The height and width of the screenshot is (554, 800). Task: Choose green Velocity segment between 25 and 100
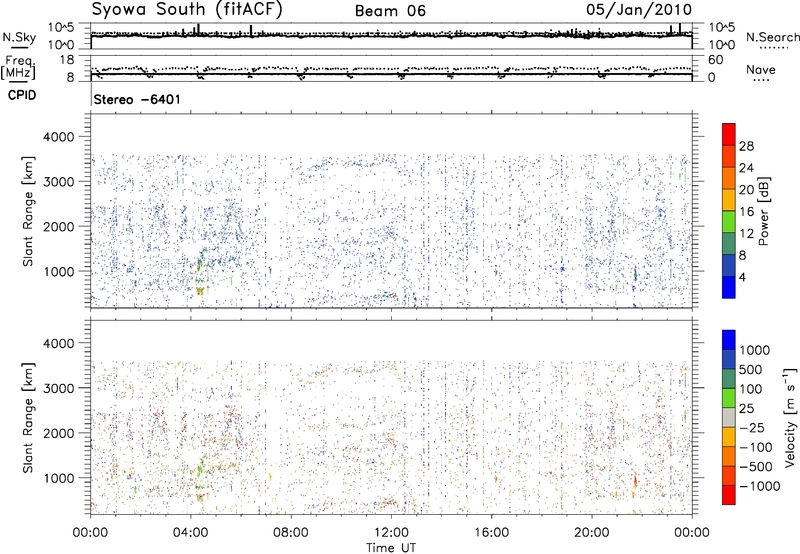729,398
